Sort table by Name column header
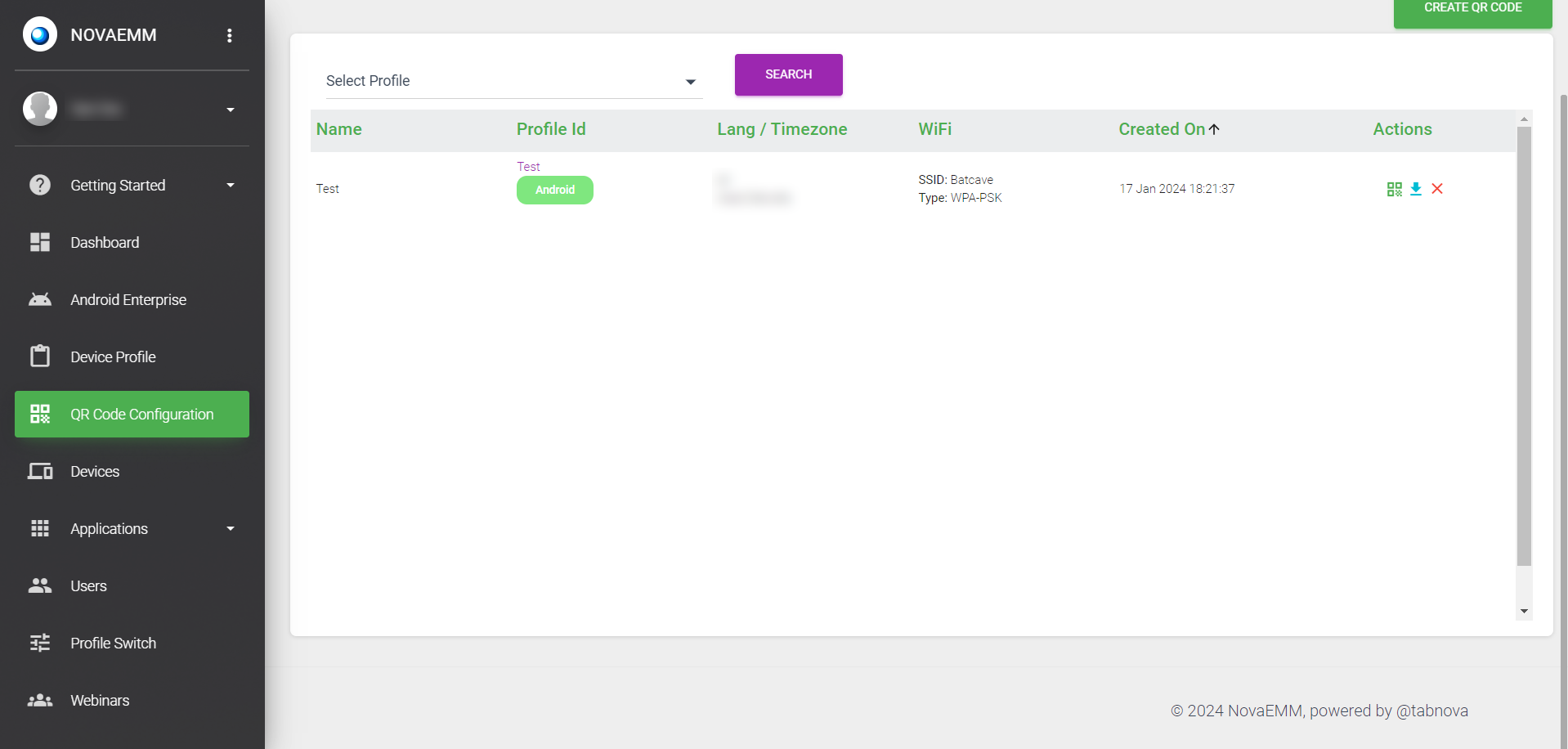Screen dimensions: 1568x749 339,129
